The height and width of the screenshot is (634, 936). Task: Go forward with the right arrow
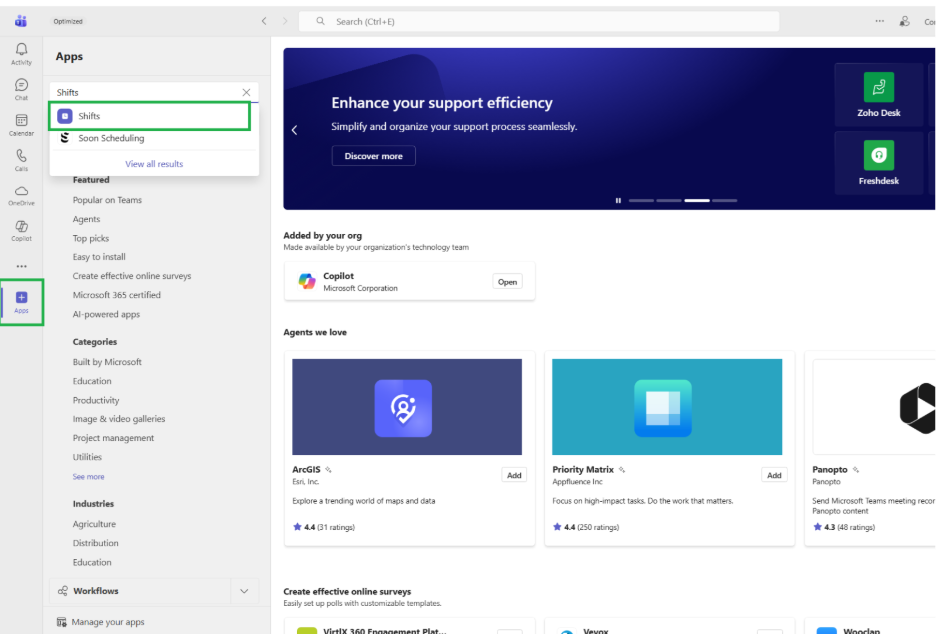pos(285,21)
